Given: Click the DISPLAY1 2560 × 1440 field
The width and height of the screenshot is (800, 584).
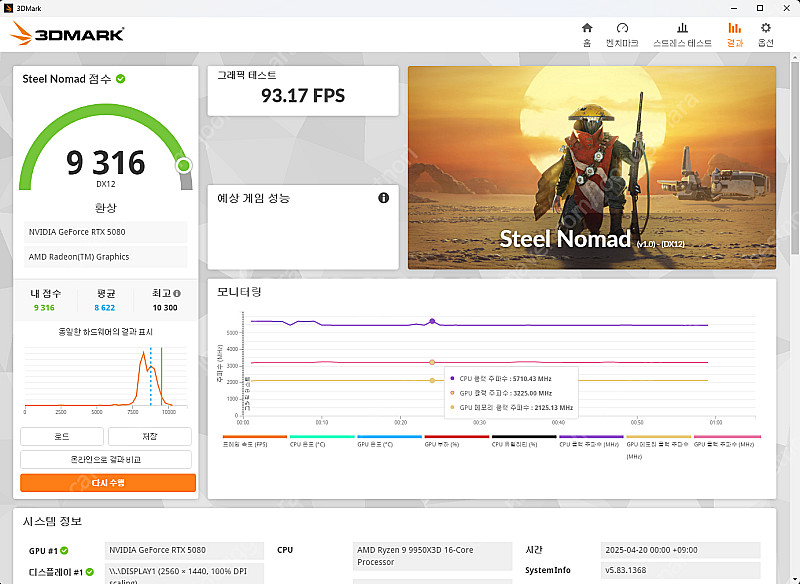Looking at the screenshot, I should (184, 573).
